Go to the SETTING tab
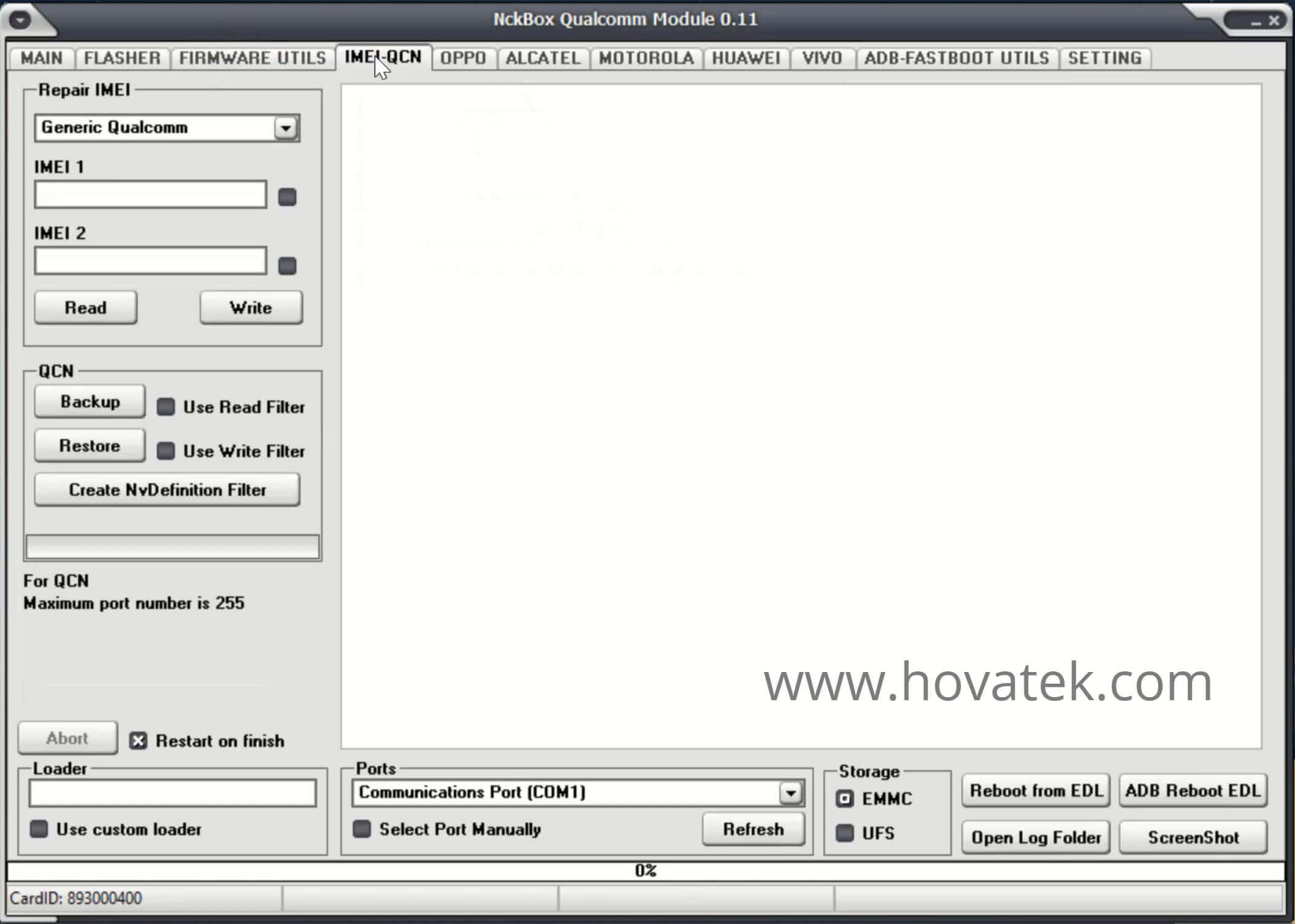This screenshot has height=924, width=1295. (x=1105, y=58)
